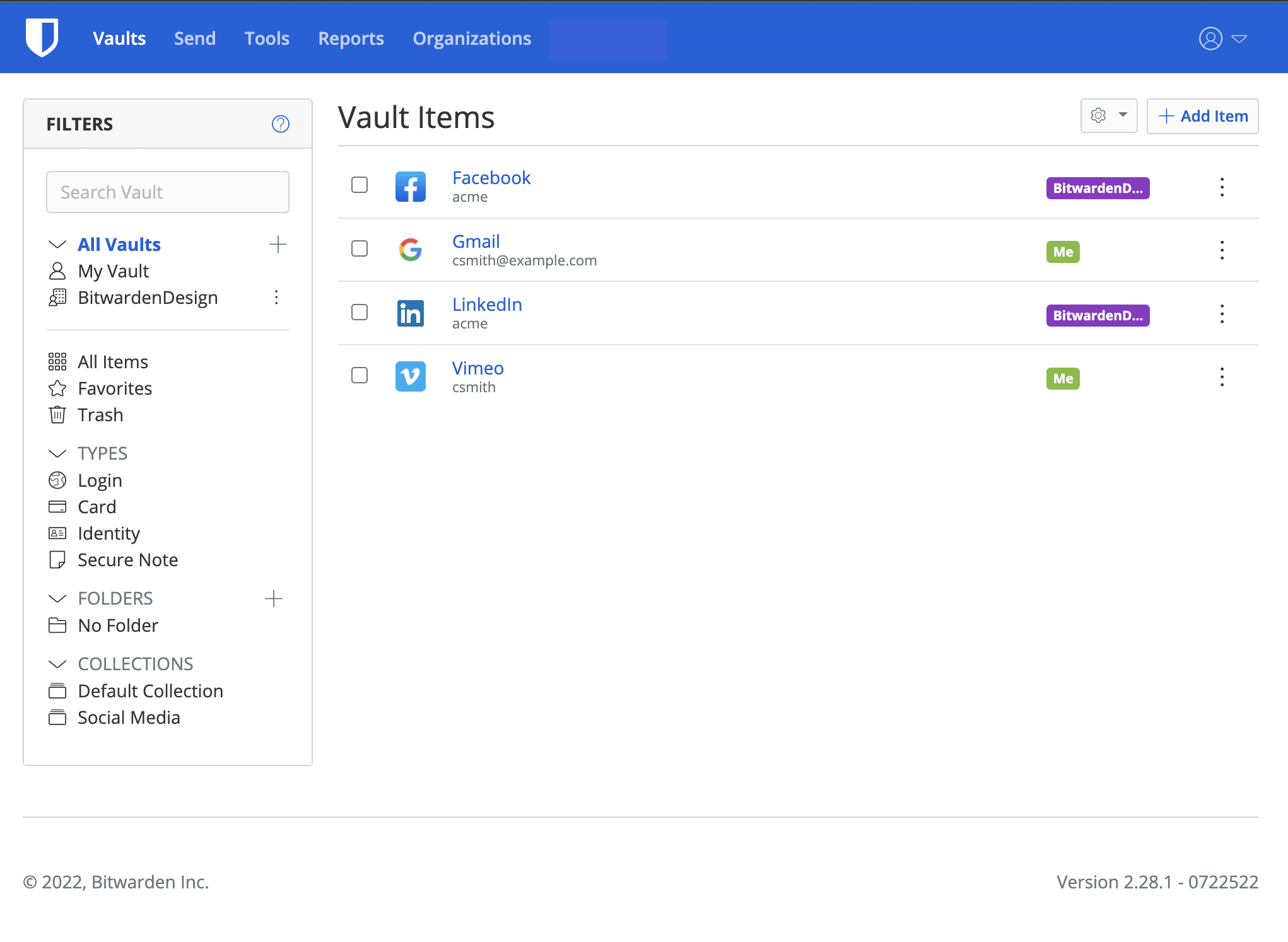Image resolution: width=1288 pixels, height=942 pixels.
Task: Open the Trash filter
Action: (x=100, y=414)
